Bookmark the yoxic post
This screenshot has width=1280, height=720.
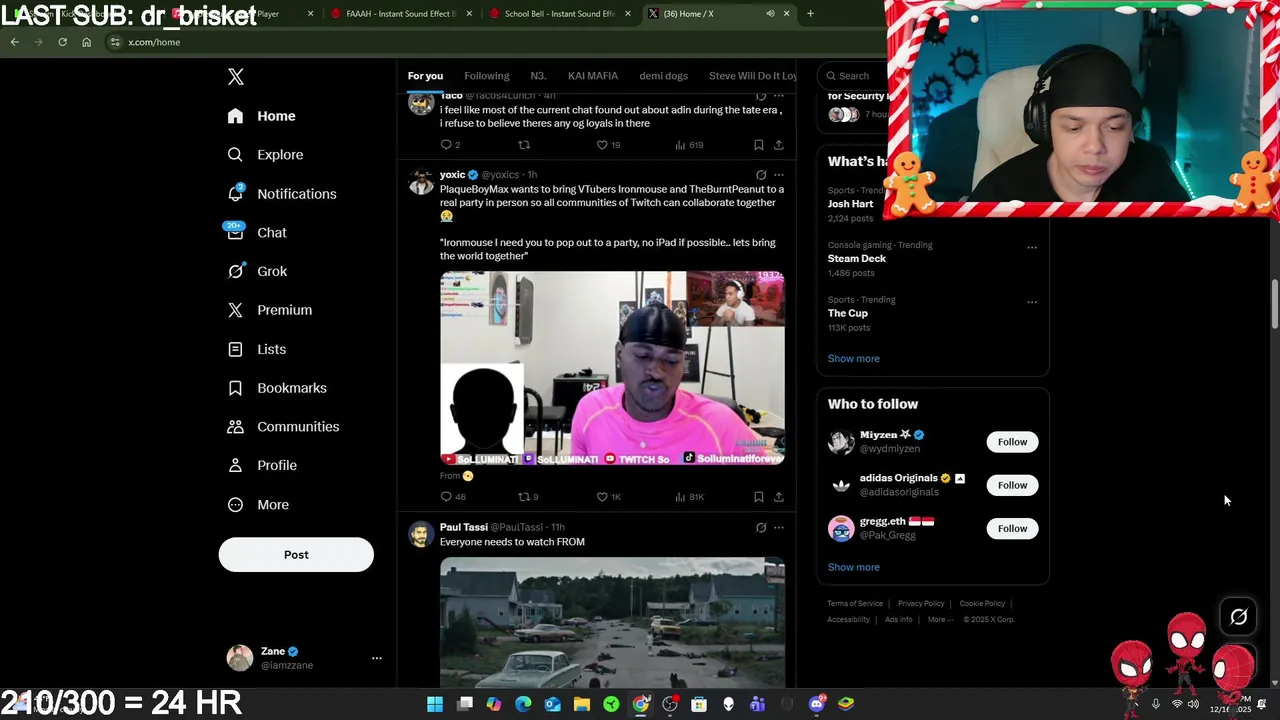(x=759, y=497)
